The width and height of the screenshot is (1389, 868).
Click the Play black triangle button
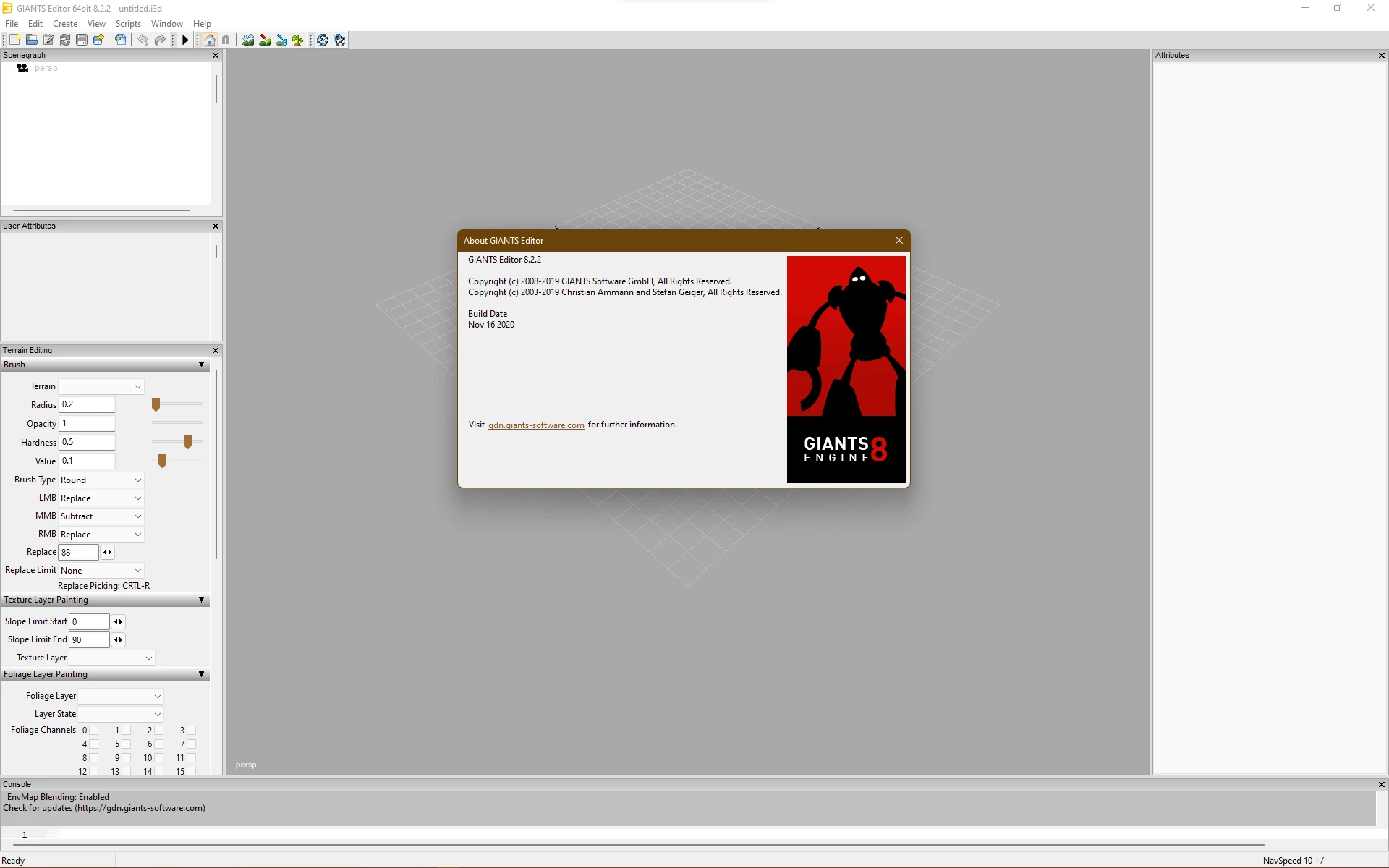point(185,40)
